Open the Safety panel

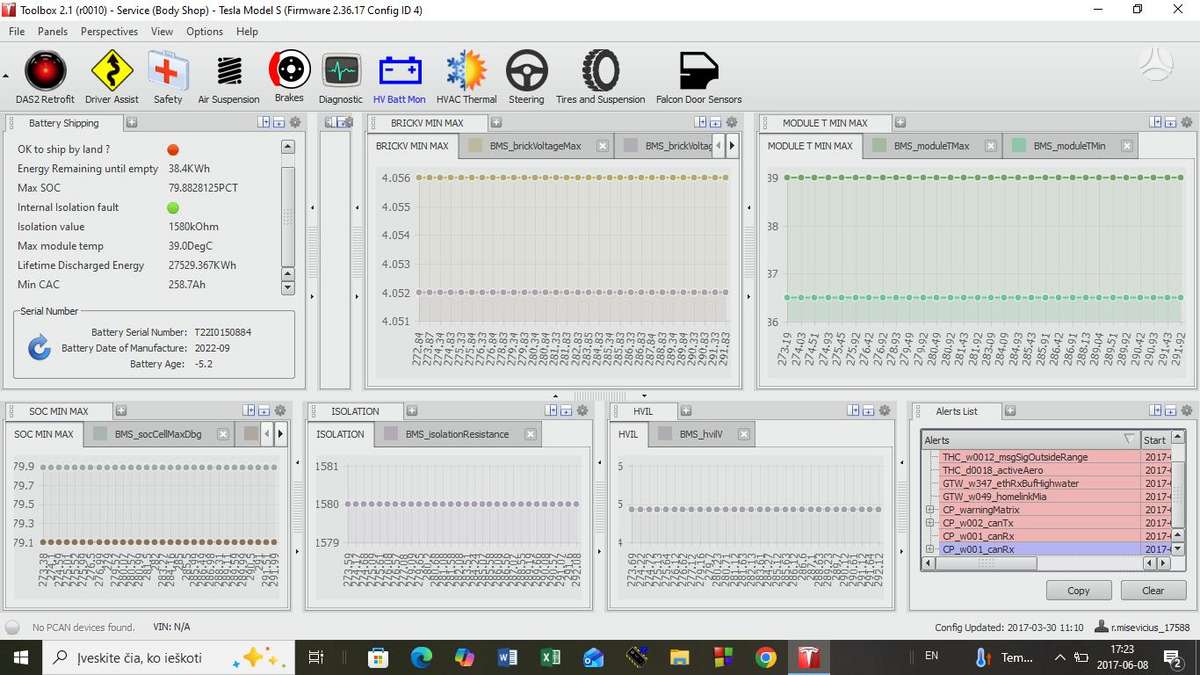click(x=168, y=78)
